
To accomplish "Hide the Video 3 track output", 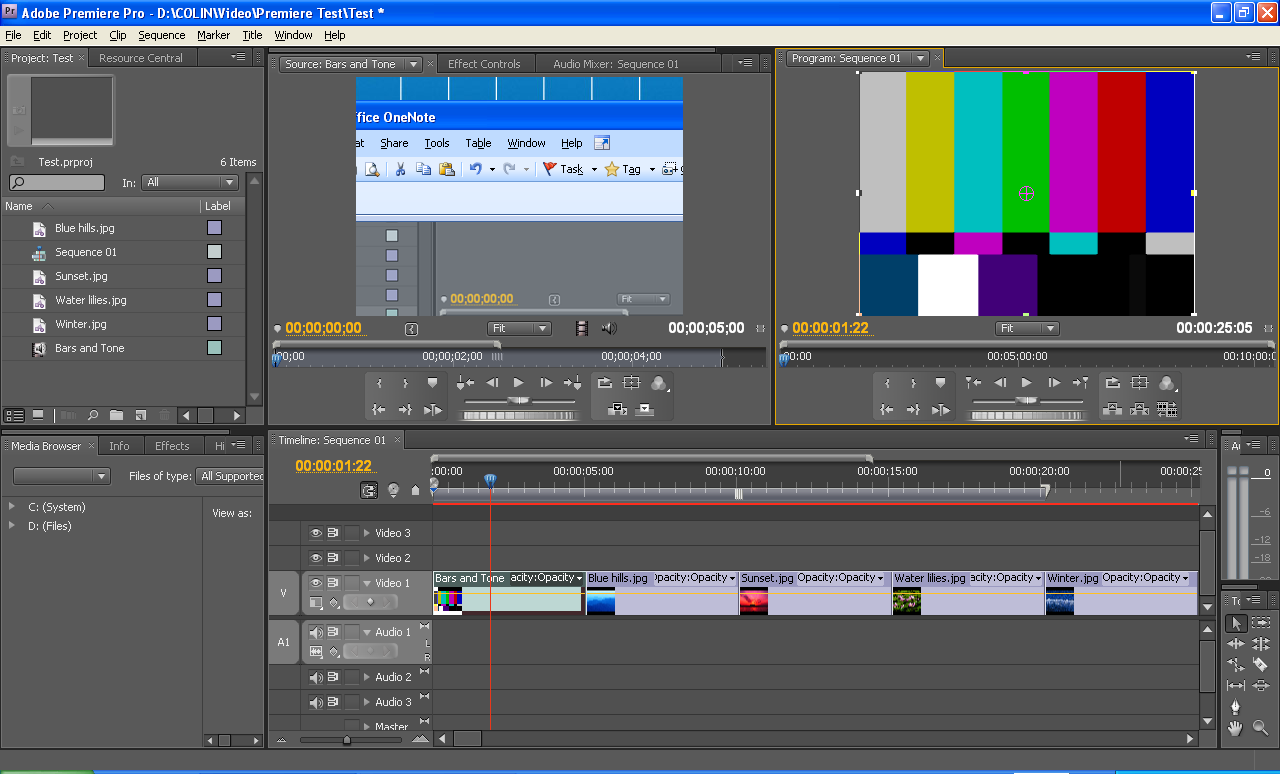I will 316,533.
